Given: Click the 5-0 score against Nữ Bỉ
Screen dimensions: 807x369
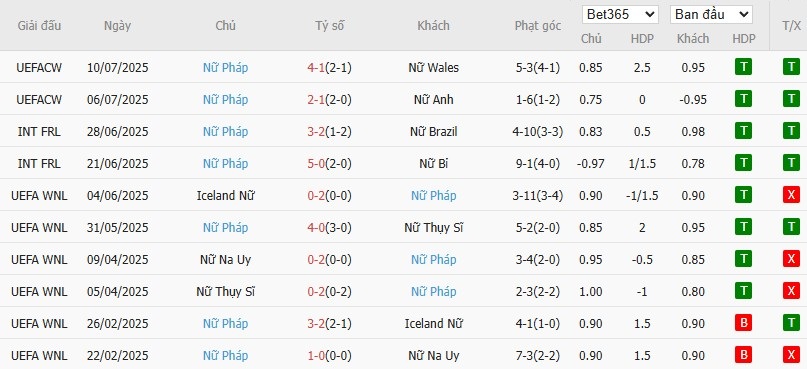Looking at the screenshot, I should (x=315, y=164).
